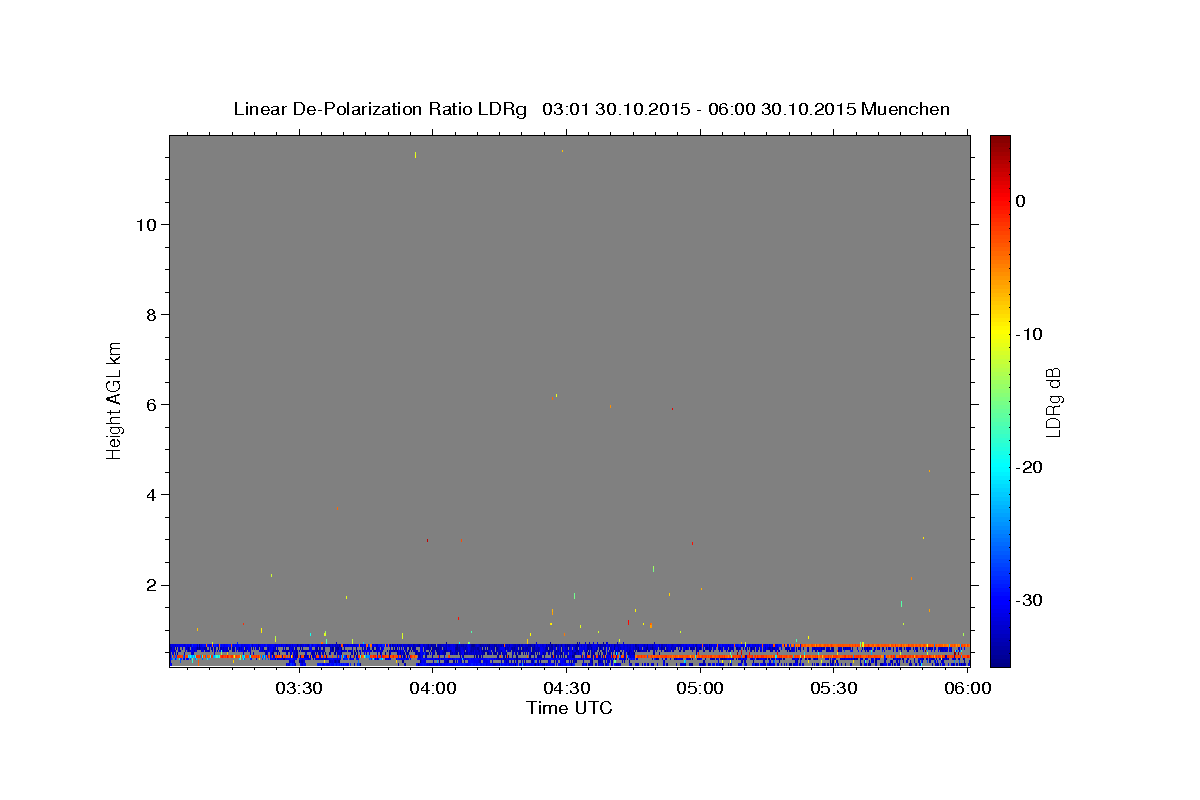Image resolution: width=1200 pixels, height=800 pixels.
Task: Click the dark blue bottom of the colorbar
Action: (x=1000, y=655)
